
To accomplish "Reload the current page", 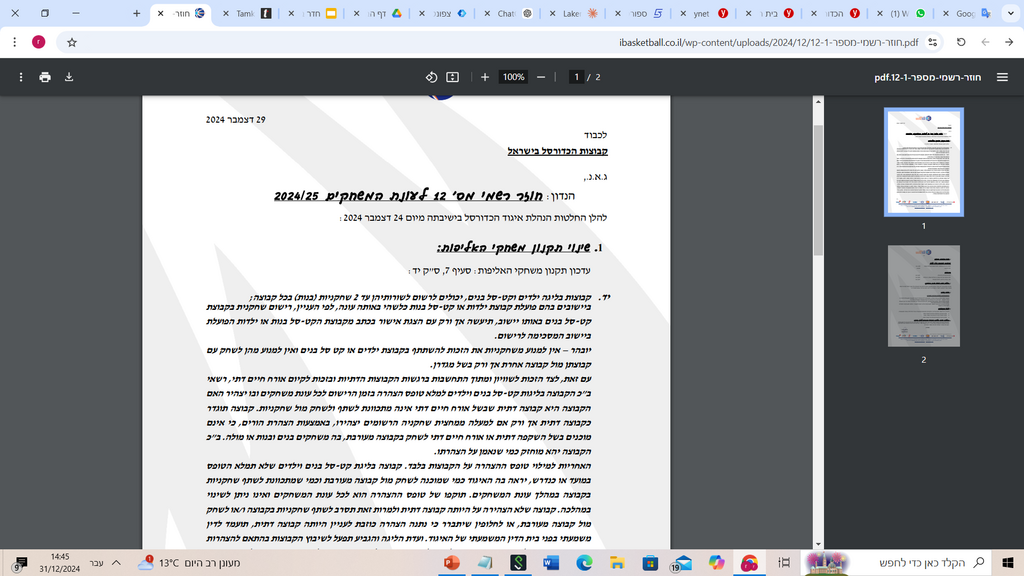I will pos(961,42).
